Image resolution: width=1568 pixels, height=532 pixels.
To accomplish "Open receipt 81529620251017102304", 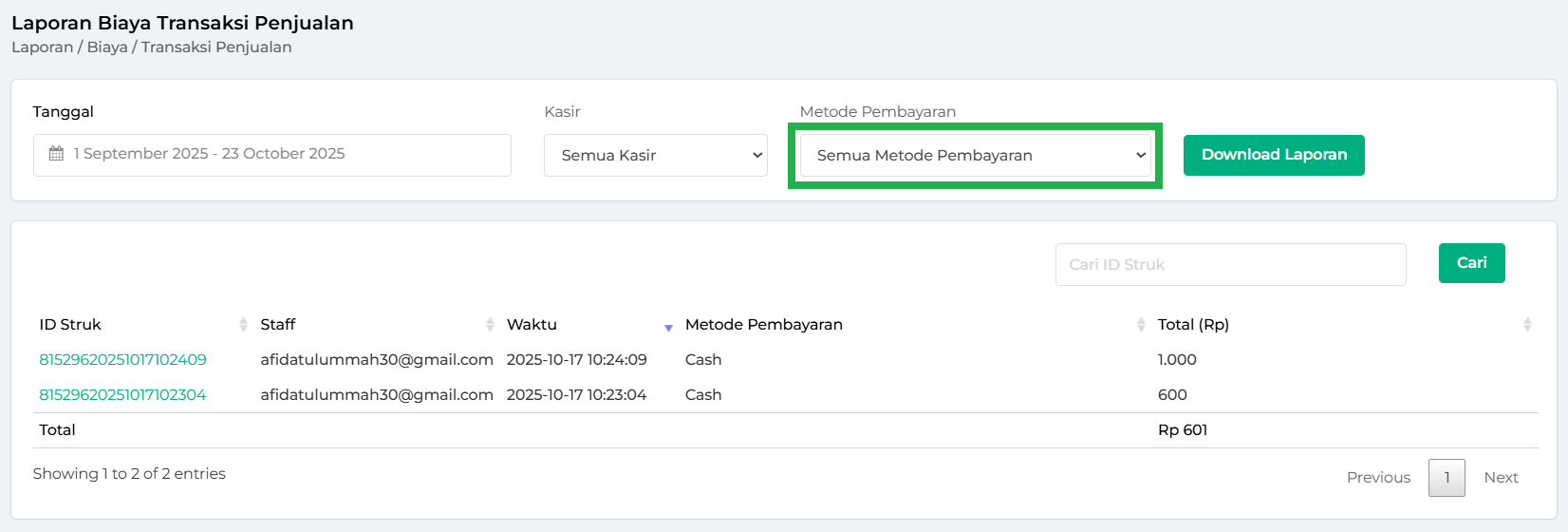I will tap(122, 395).
